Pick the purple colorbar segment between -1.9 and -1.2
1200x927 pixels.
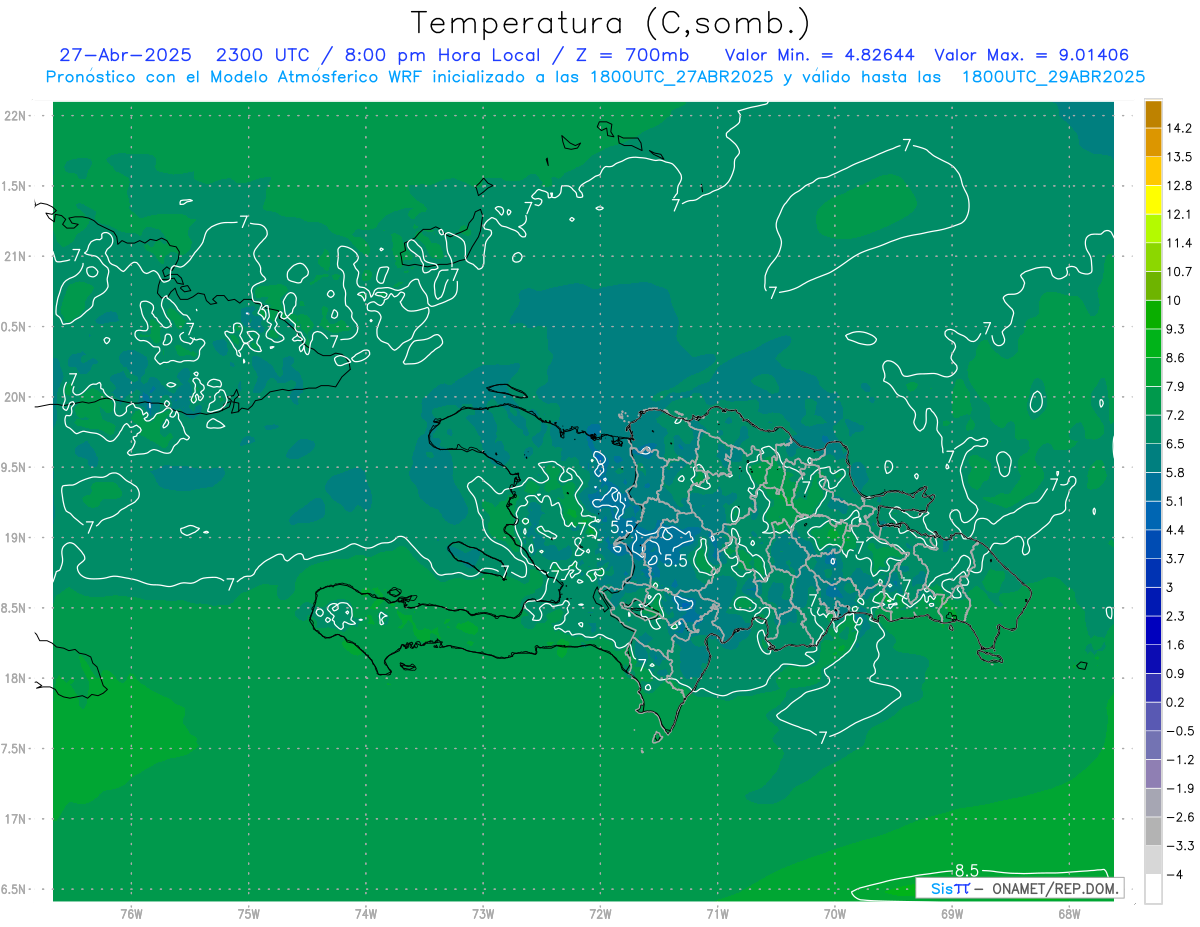[1153, 774]
